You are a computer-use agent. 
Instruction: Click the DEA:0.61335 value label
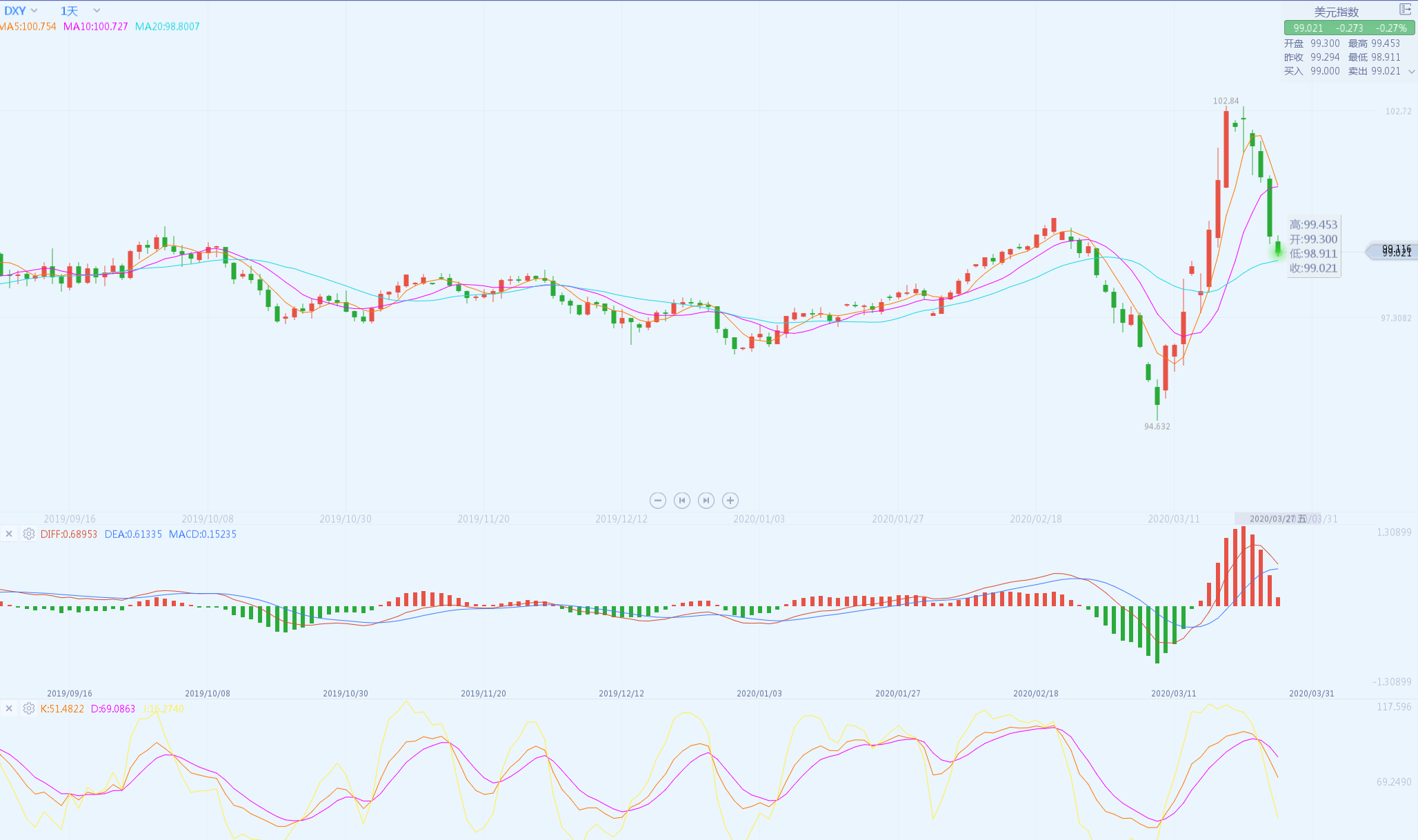[133, 534]
